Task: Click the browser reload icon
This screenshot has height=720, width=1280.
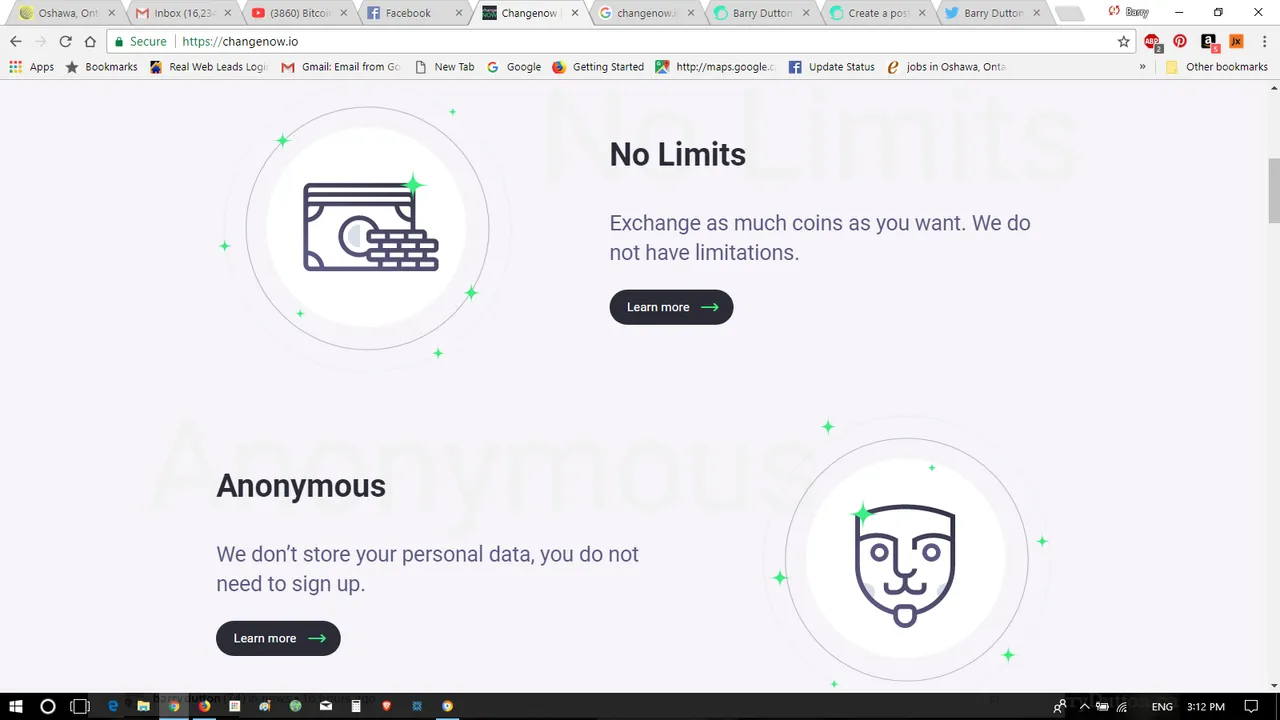Action: coord(65,41)
